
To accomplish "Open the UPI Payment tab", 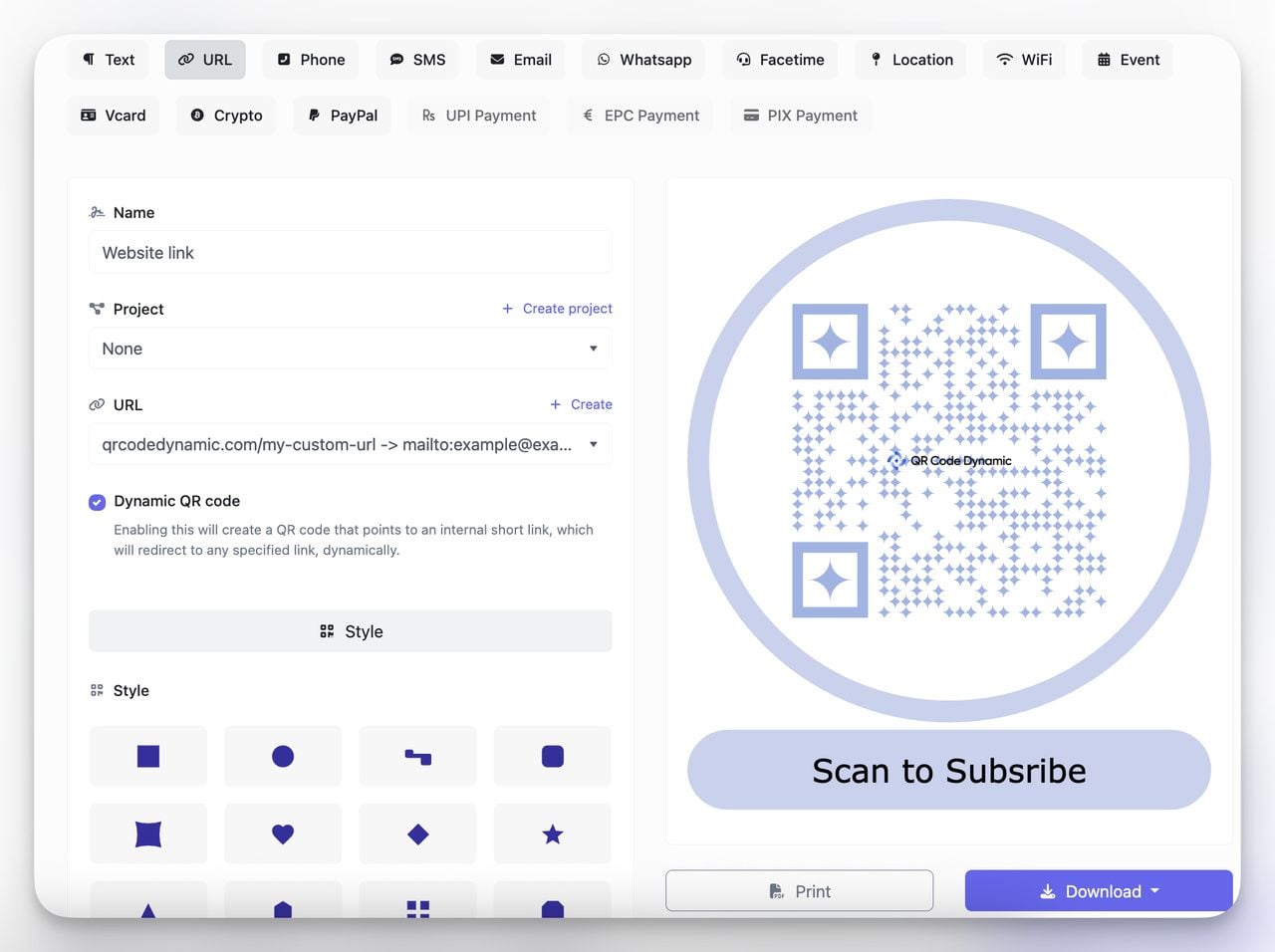I will [x=479, y=116].
